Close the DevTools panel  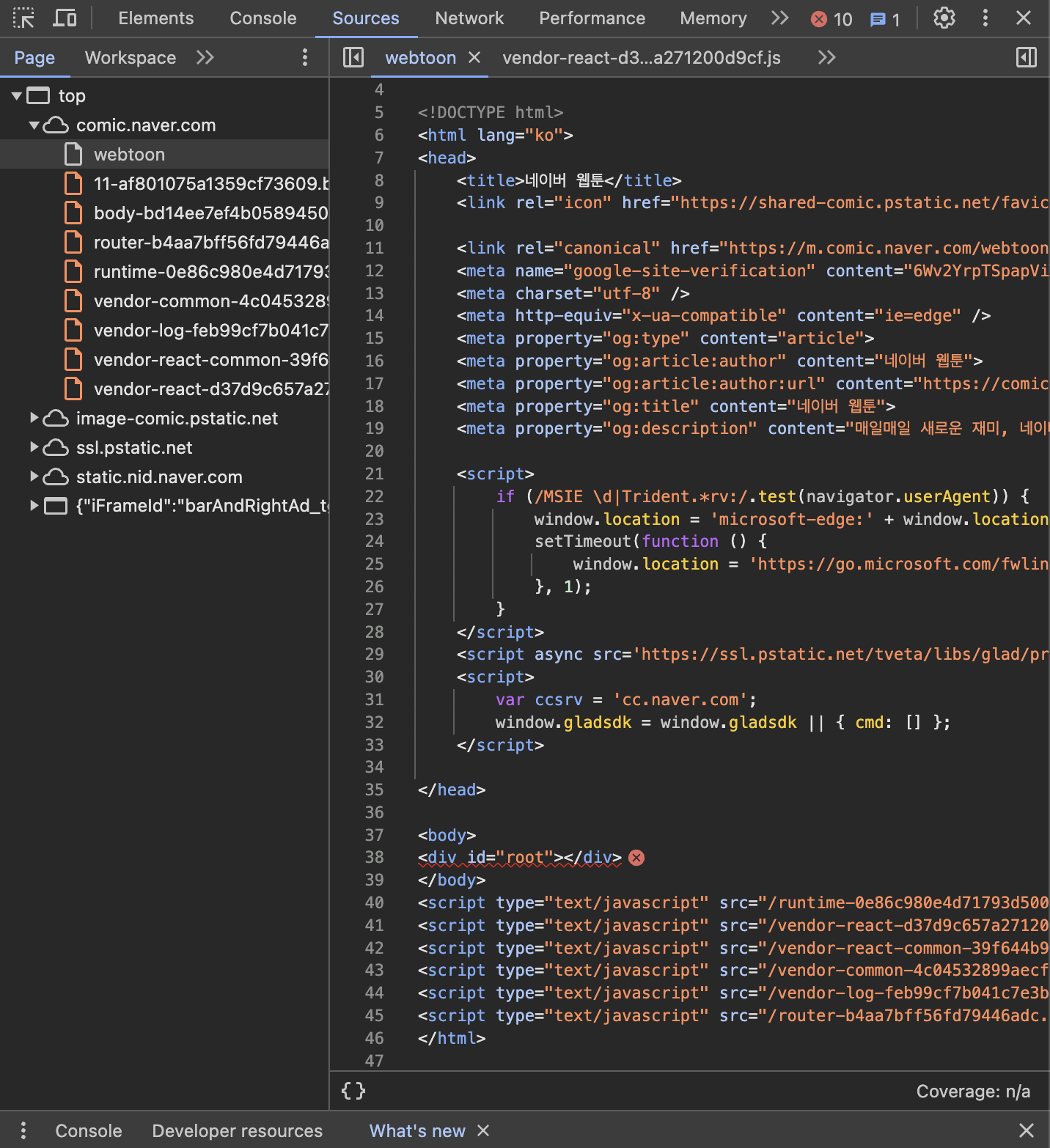click(1024, 18)
